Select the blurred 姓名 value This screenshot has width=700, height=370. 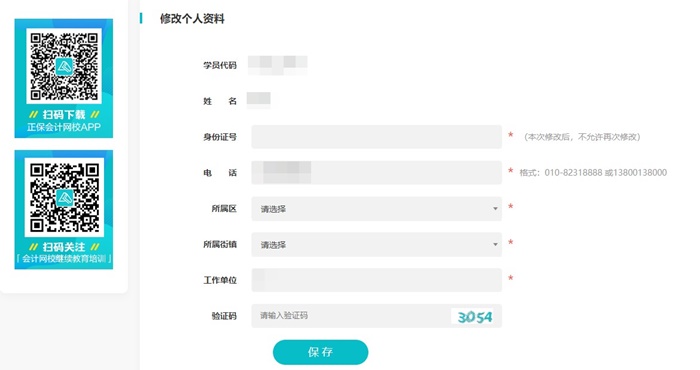pos(258,100)
